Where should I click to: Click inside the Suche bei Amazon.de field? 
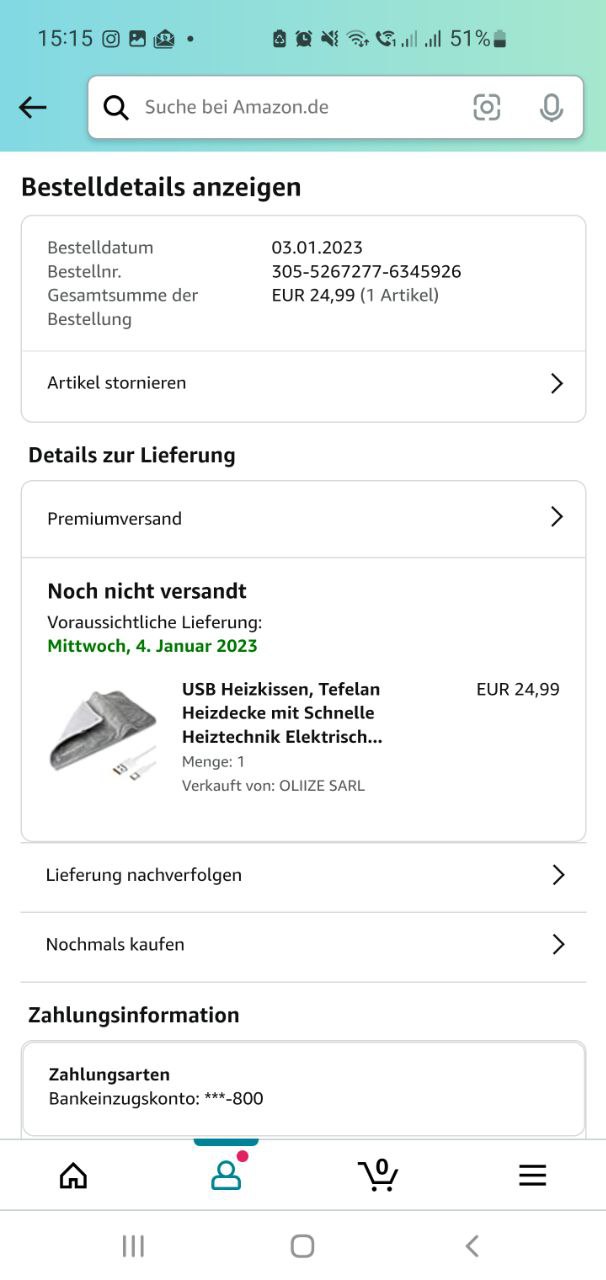300,107
